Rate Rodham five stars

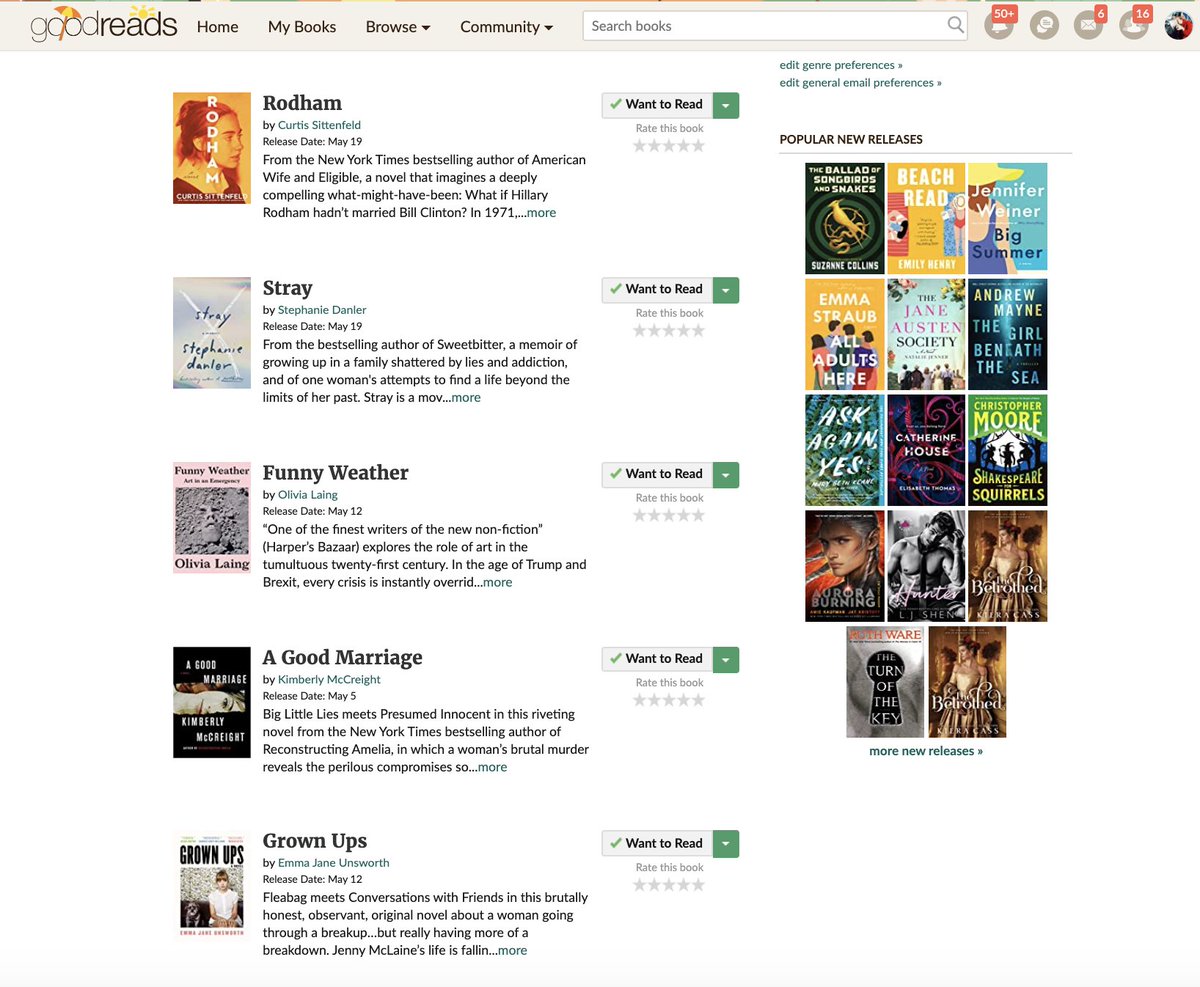698,146
